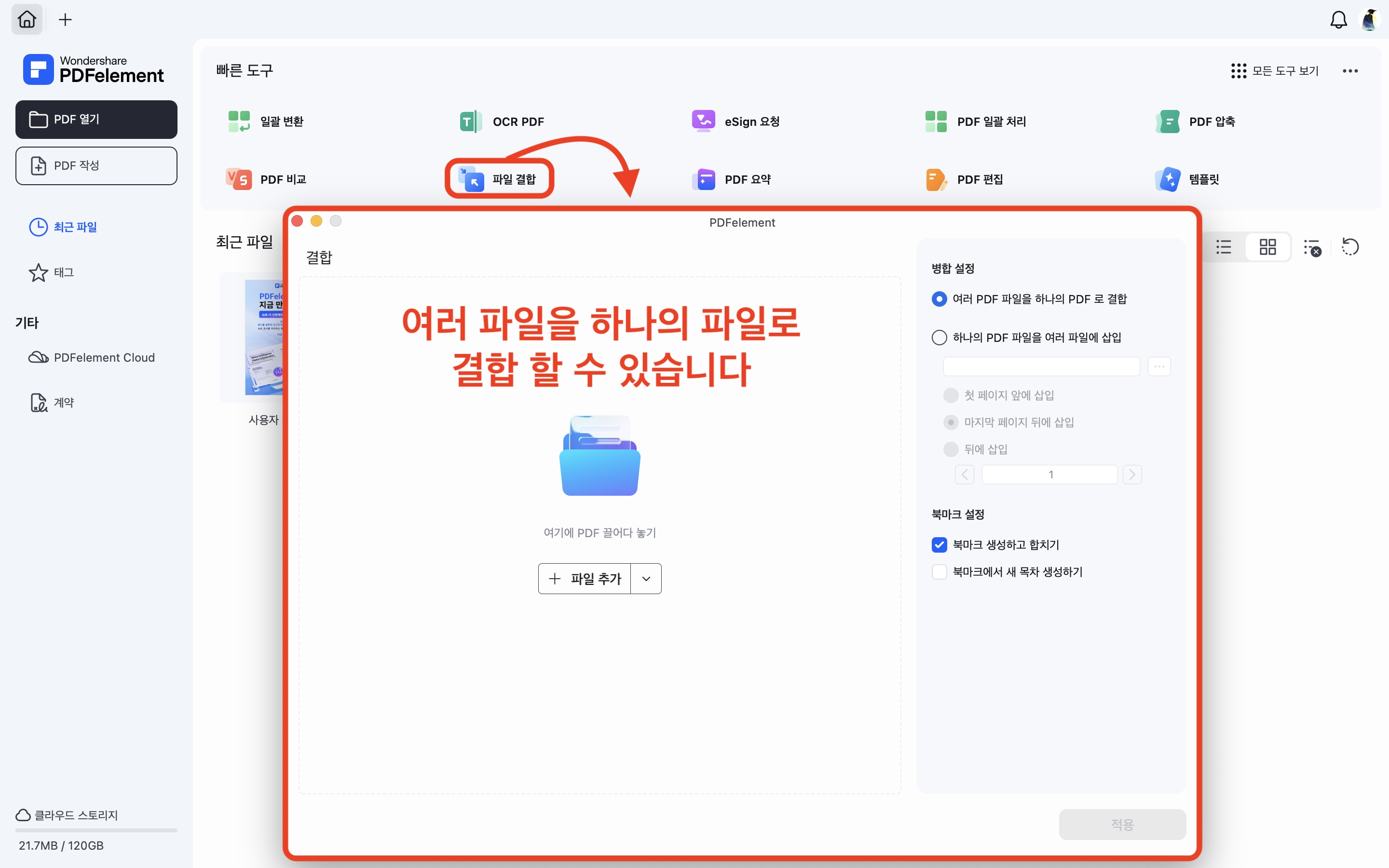Viewport: 1389px width, 868px height.
Task: Click the 템플릿 template icon
Action: (1168, 179)
